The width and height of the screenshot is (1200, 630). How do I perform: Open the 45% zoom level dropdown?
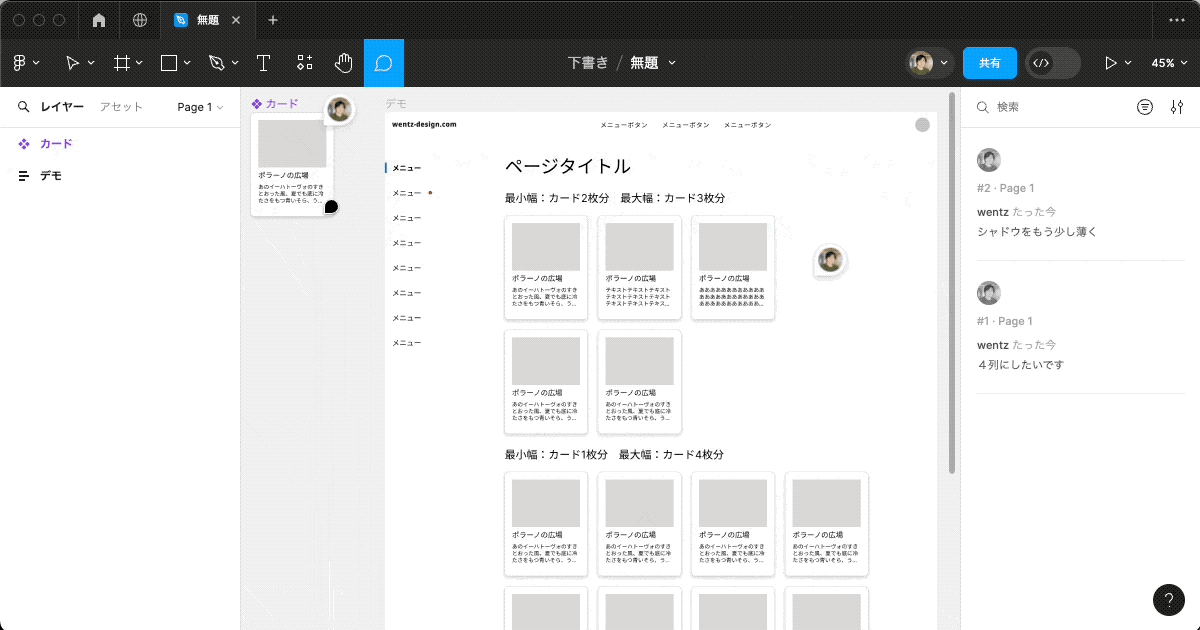[1168, 62]
